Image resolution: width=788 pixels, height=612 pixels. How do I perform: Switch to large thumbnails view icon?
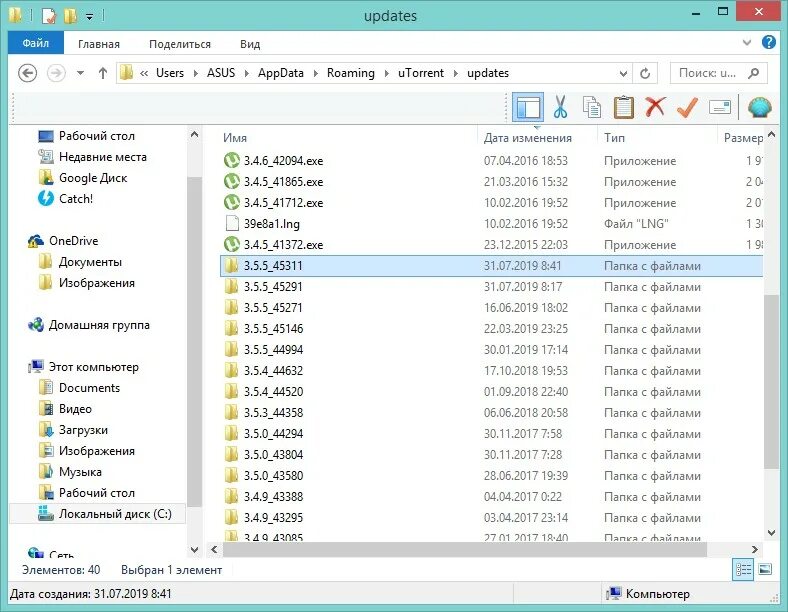click(x=765, y=570)
